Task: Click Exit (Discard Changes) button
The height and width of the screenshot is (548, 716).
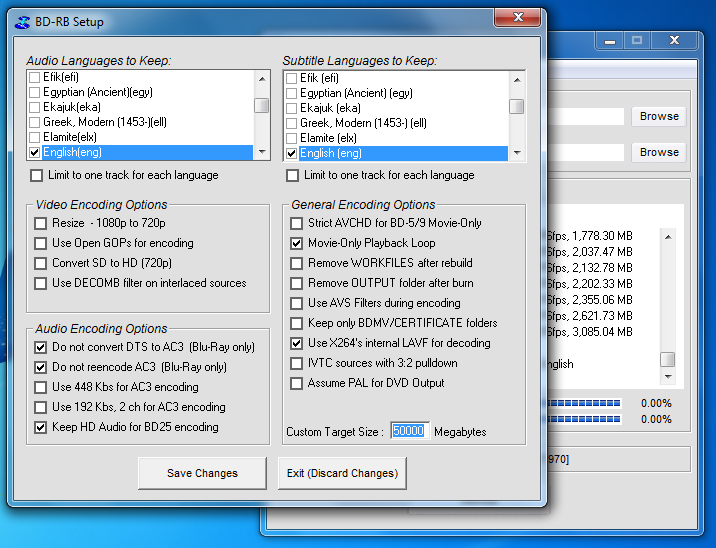Action: tap(342, 473)
